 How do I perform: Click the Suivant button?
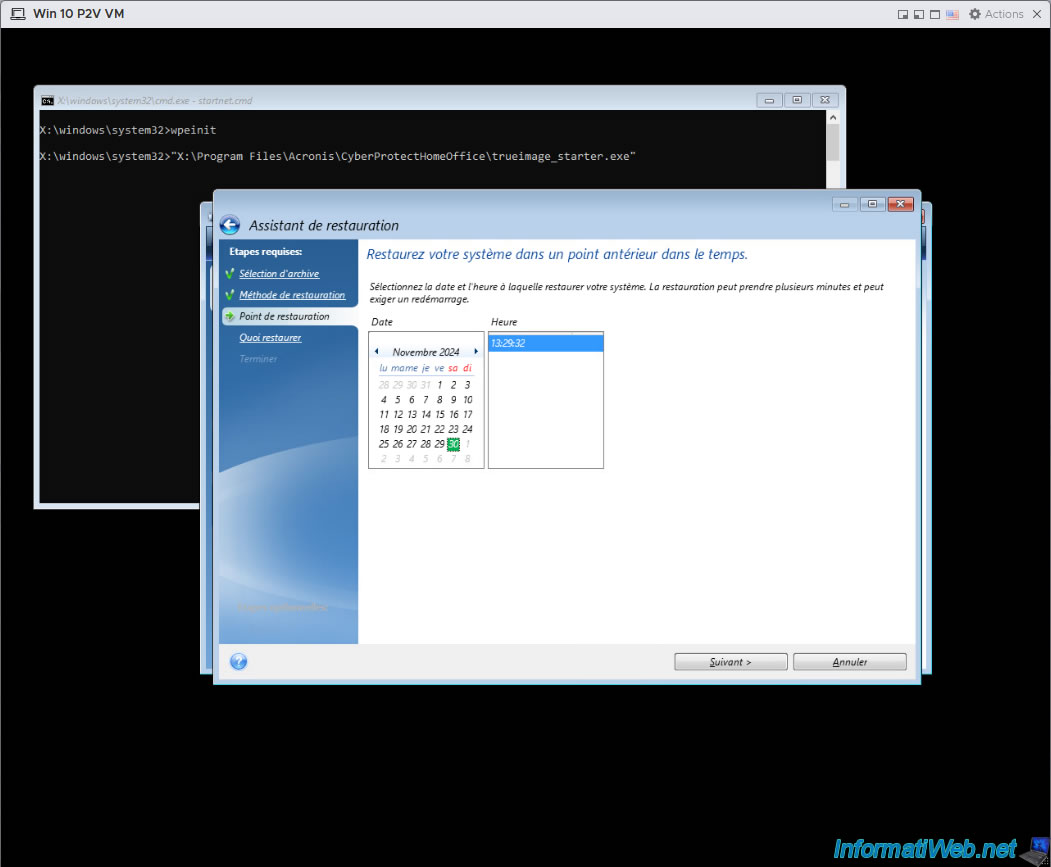[731, 662]
